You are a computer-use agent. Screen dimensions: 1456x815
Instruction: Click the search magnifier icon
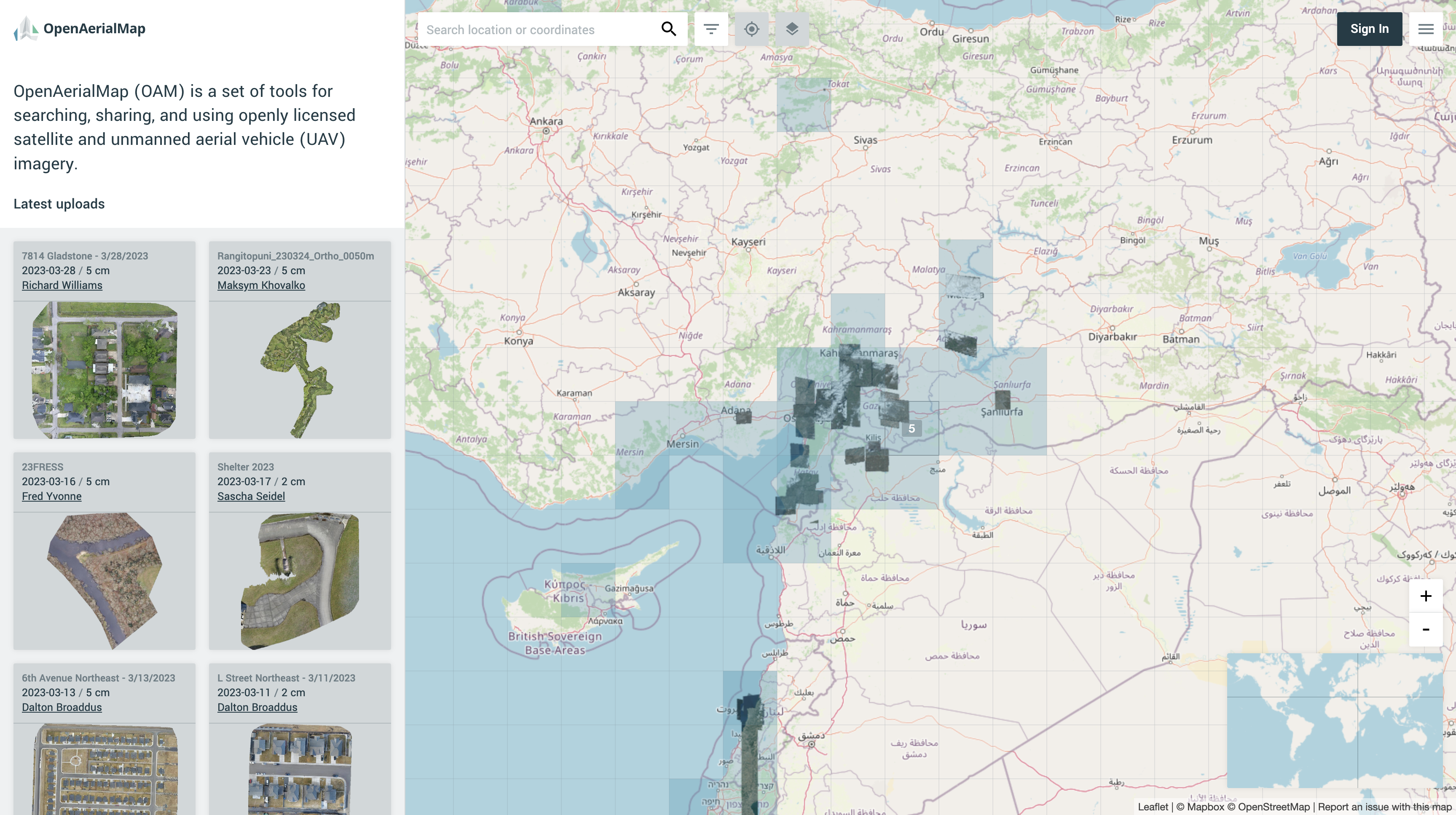669,29
